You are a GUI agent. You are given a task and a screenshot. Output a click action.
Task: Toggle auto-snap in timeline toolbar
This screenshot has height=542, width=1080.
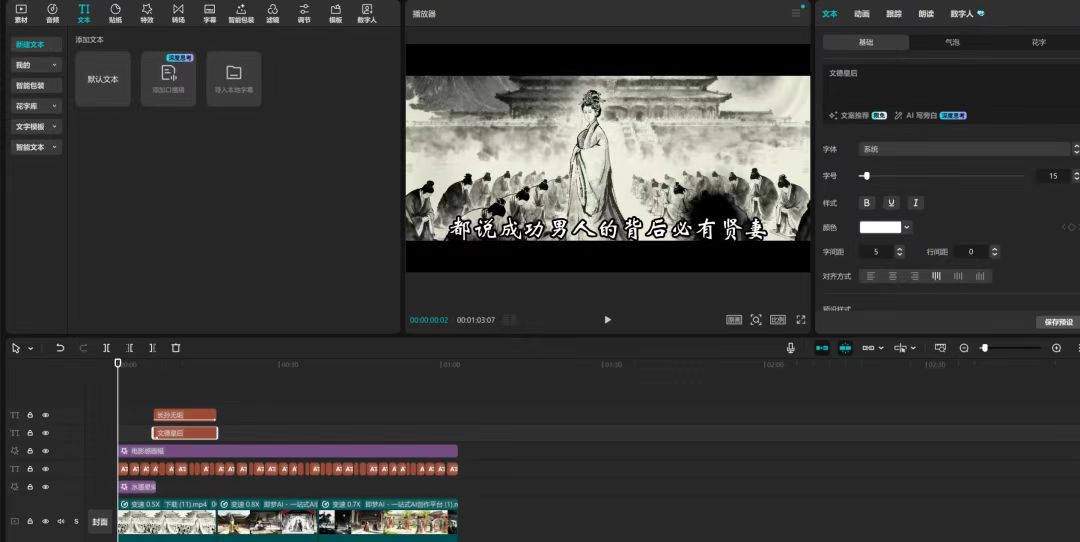[x=845, y=348]
